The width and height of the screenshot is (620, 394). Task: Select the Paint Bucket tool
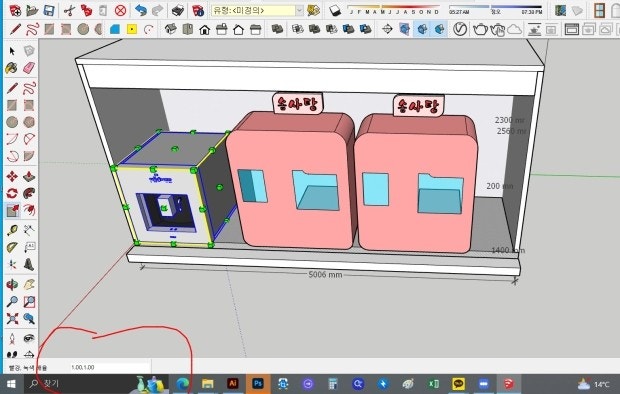point(12,68)
